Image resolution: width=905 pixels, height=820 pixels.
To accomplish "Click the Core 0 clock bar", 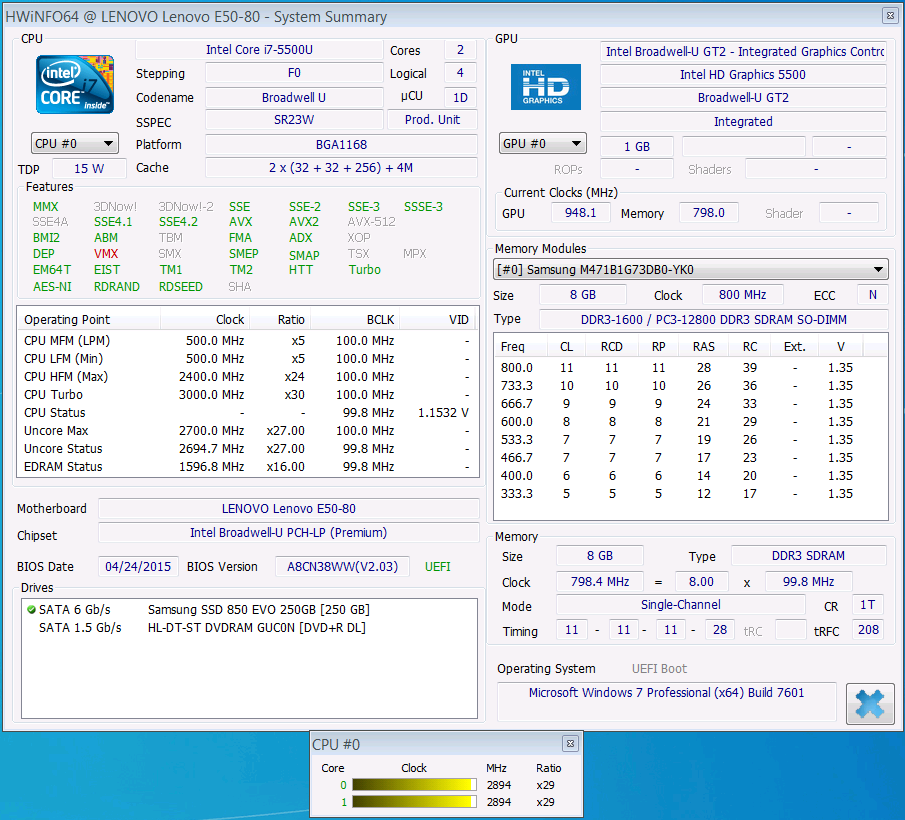I will [x=414, y=785].
